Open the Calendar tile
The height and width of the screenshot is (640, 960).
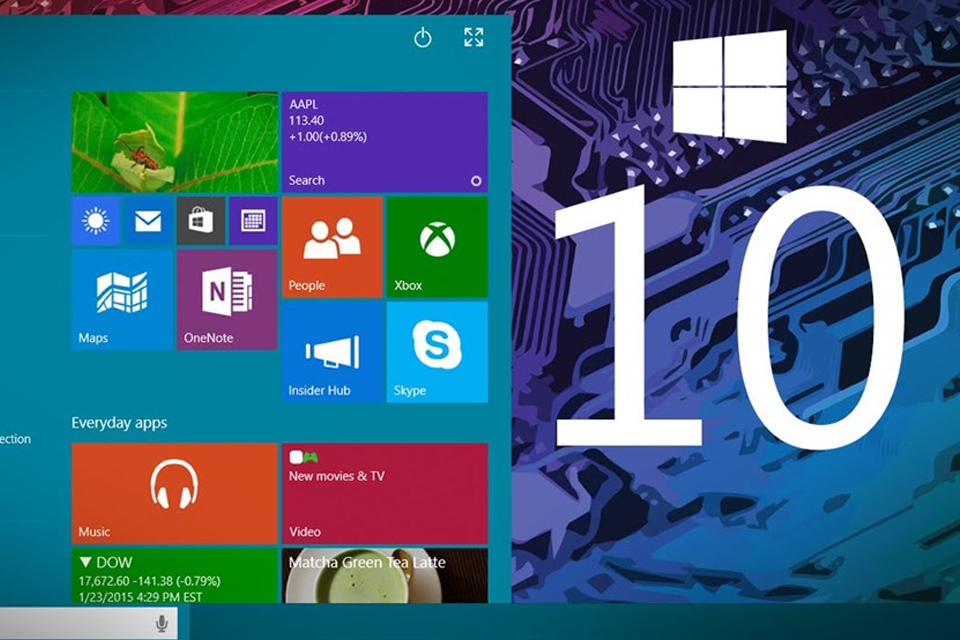pos(253,221)
